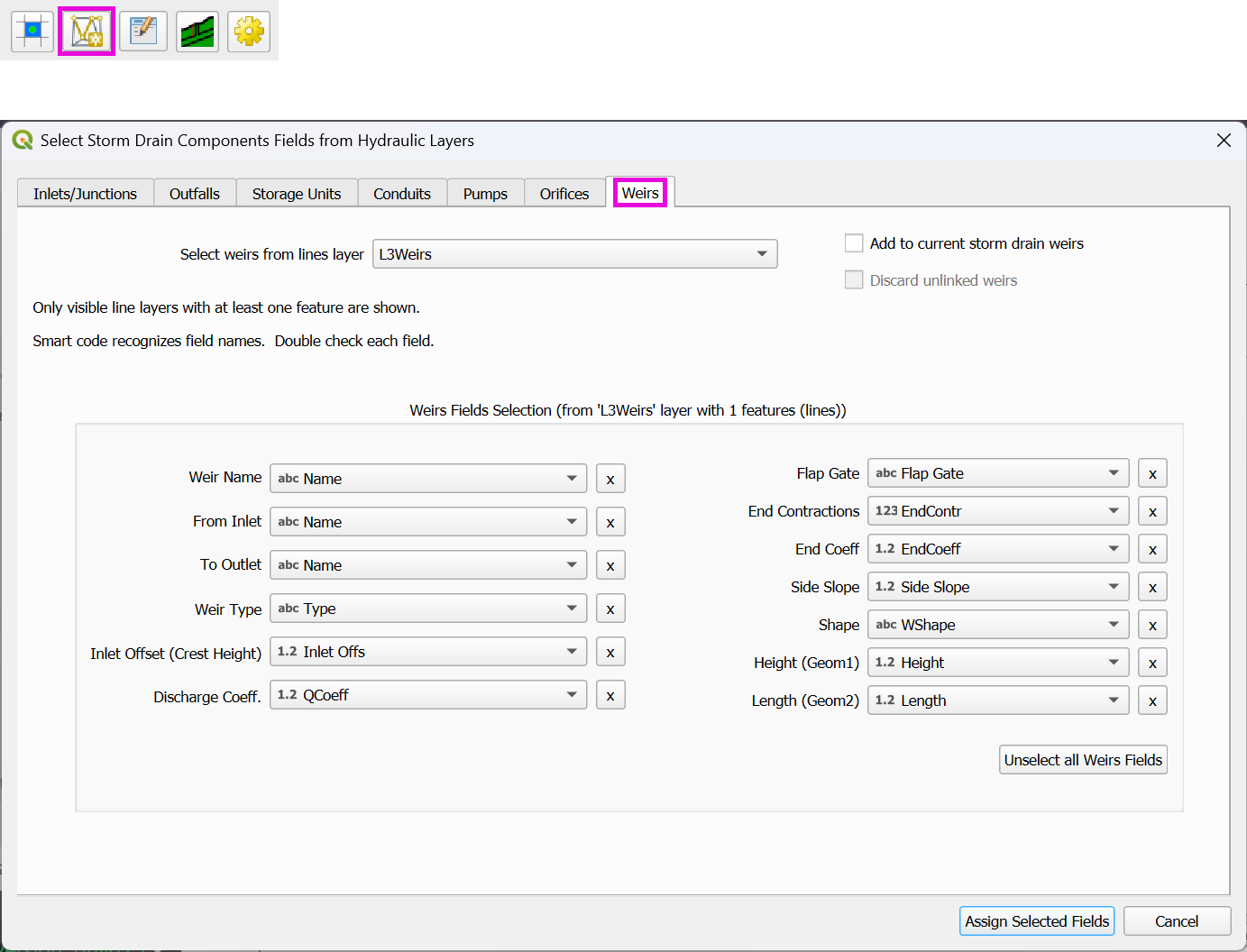
Task: Expand the Shape WShape dropdown
Action: pyautogui.click(x=997, y=625)
